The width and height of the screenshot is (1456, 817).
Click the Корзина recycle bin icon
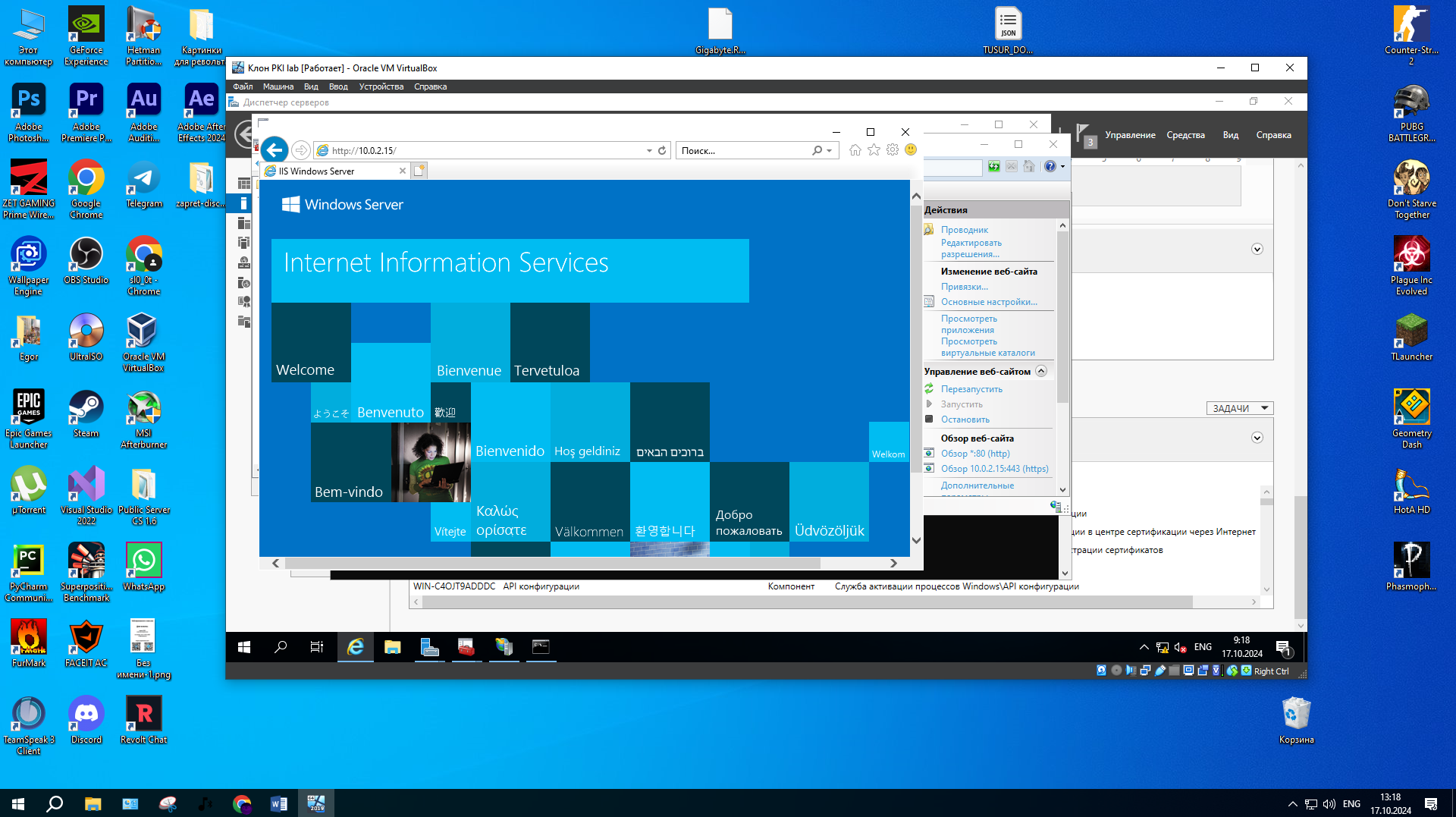[1296, 721]
